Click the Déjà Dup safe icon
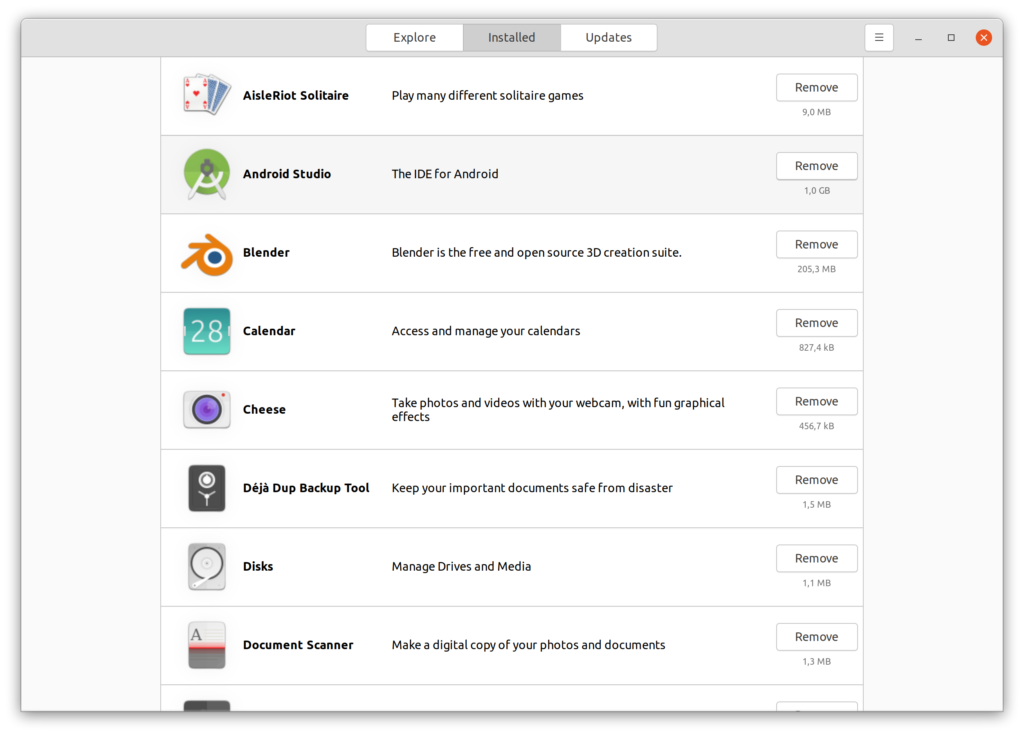 pos(207,488)
